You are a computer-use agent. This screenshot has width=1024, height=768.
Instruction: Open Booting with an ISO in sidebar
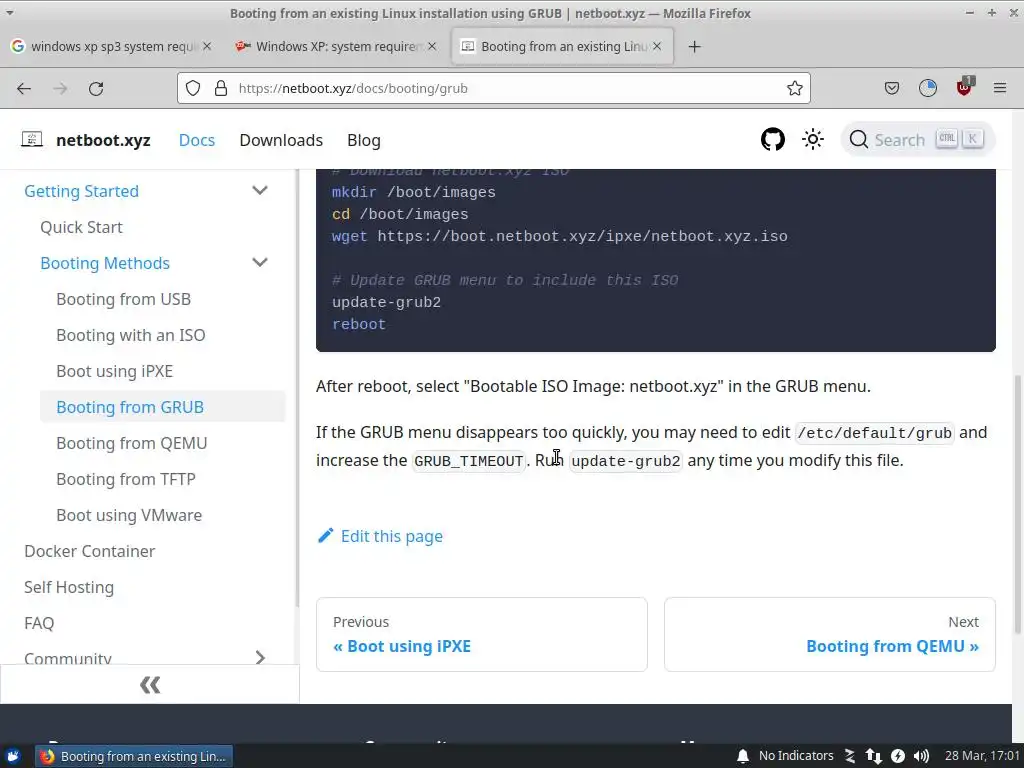pyautogui.click(x=131, y=334)
